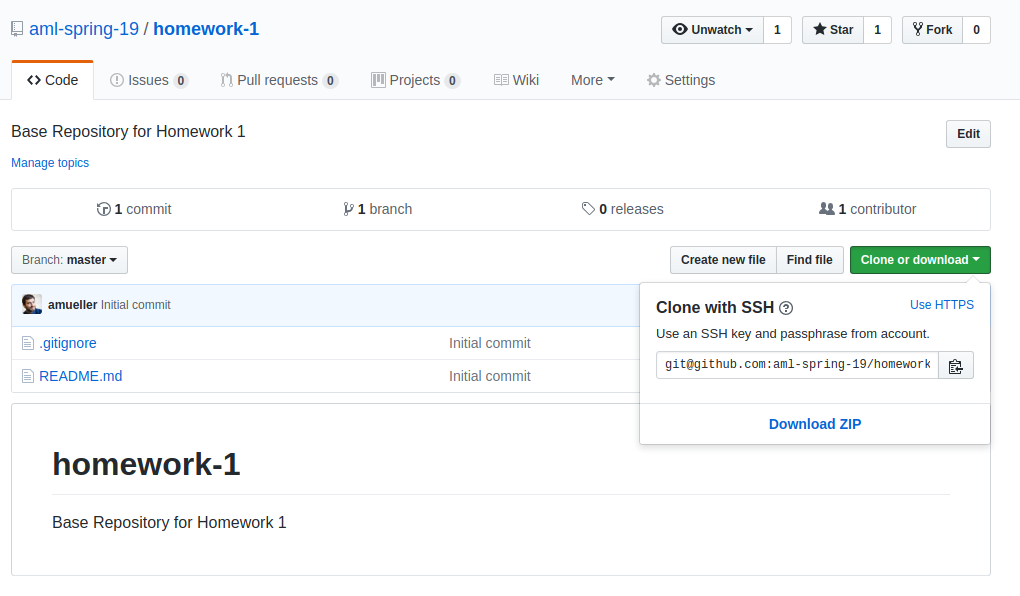The image size is (1020, 596).
Task: Open the Wiki tab
Action: pyautogui.click(x=517, y=80)
